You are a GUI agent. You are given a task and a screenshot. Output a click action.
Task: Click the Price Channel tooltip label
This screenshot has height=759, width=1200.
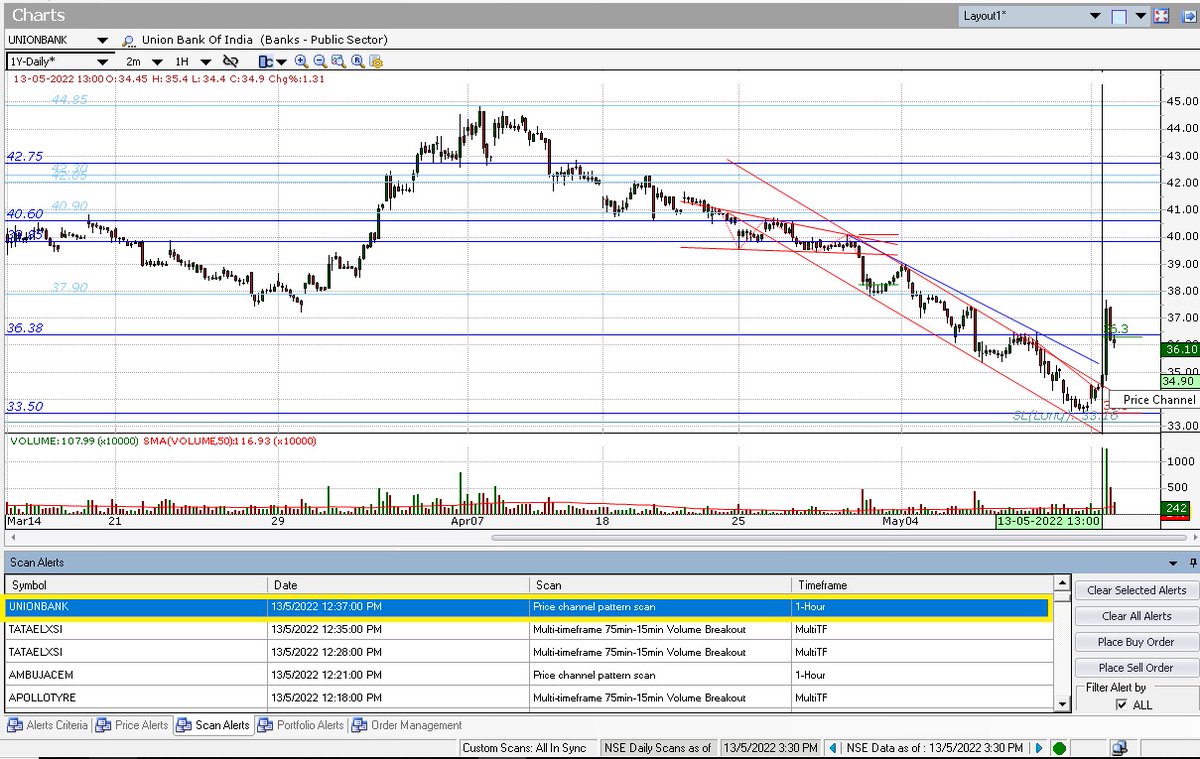1158,399
